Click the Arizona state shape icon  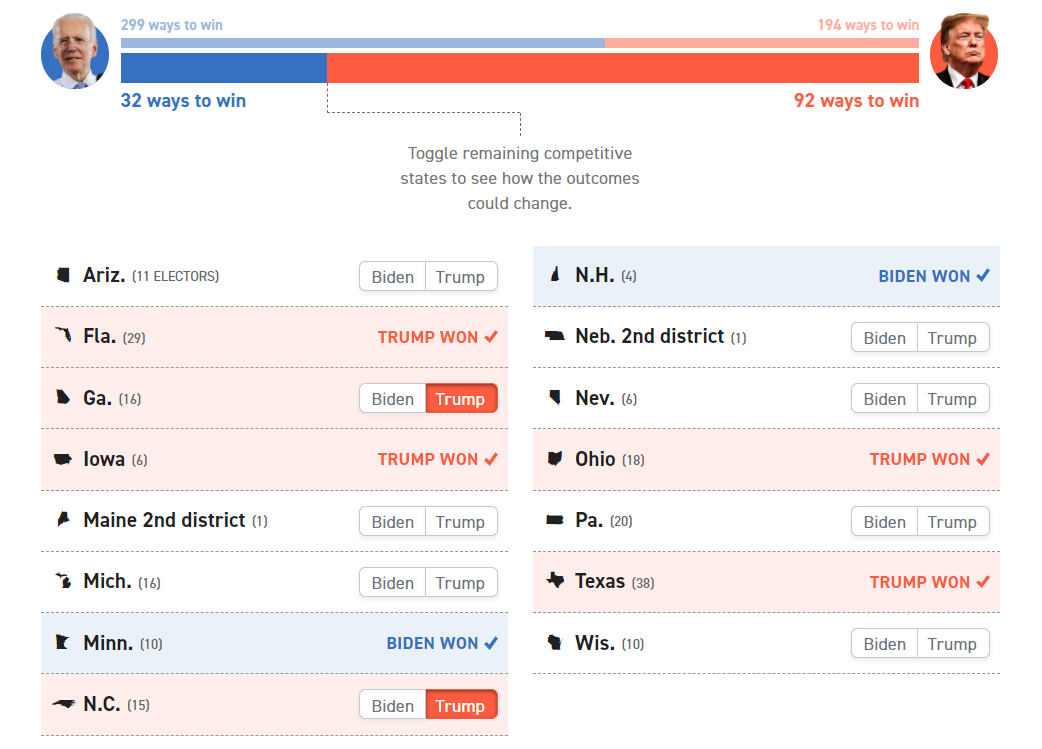tap(63, 274)
